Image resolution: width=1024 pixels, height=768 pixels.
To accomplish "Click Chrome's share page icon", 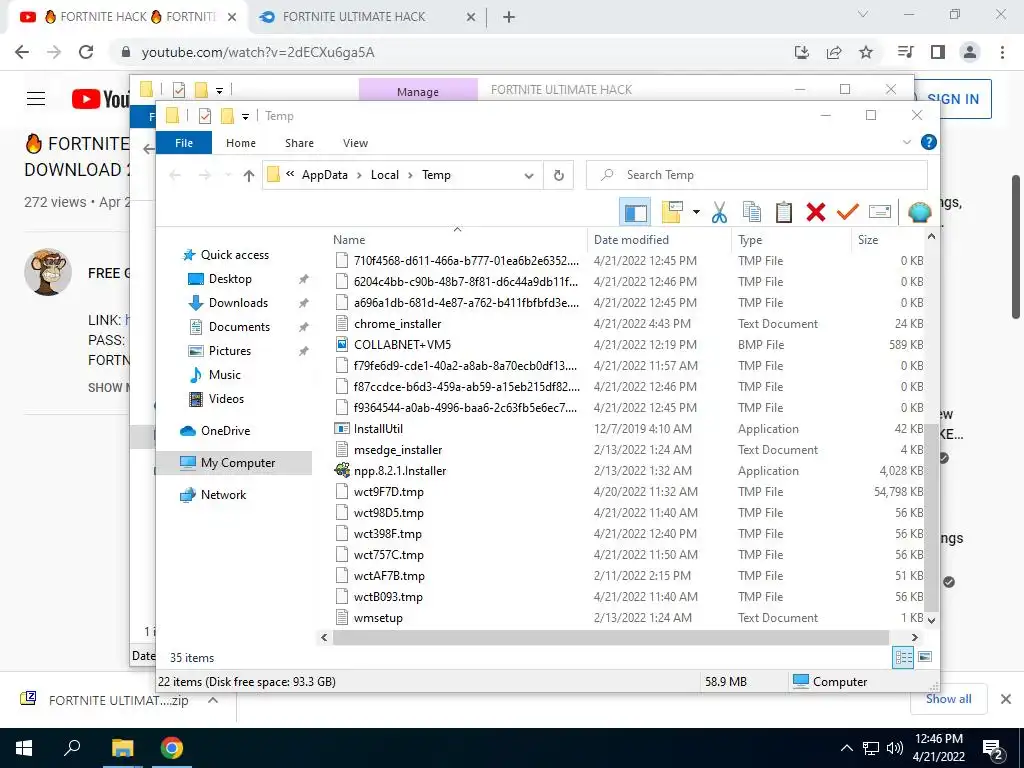I will [x=834, y=52].
